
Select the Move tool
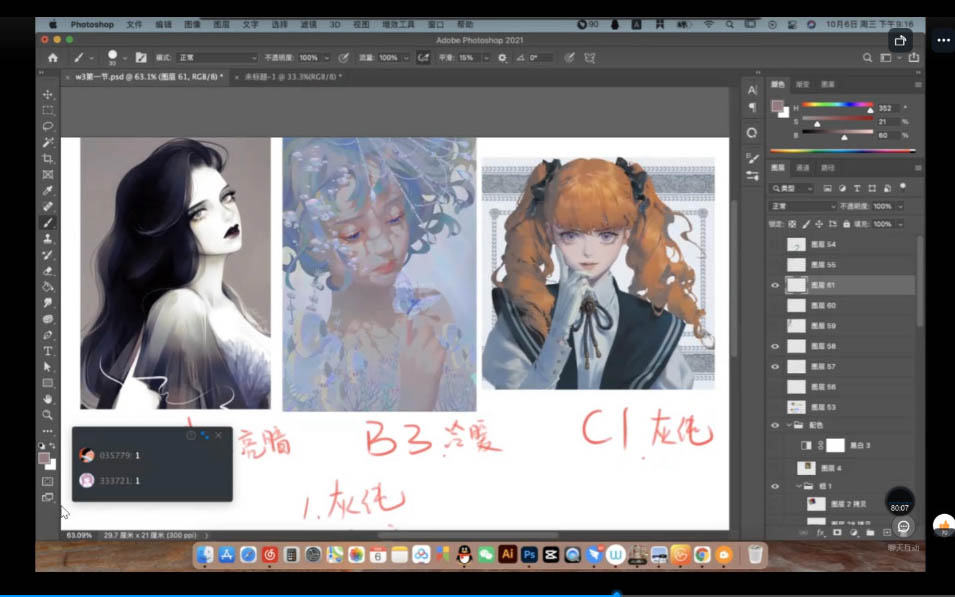48,94
